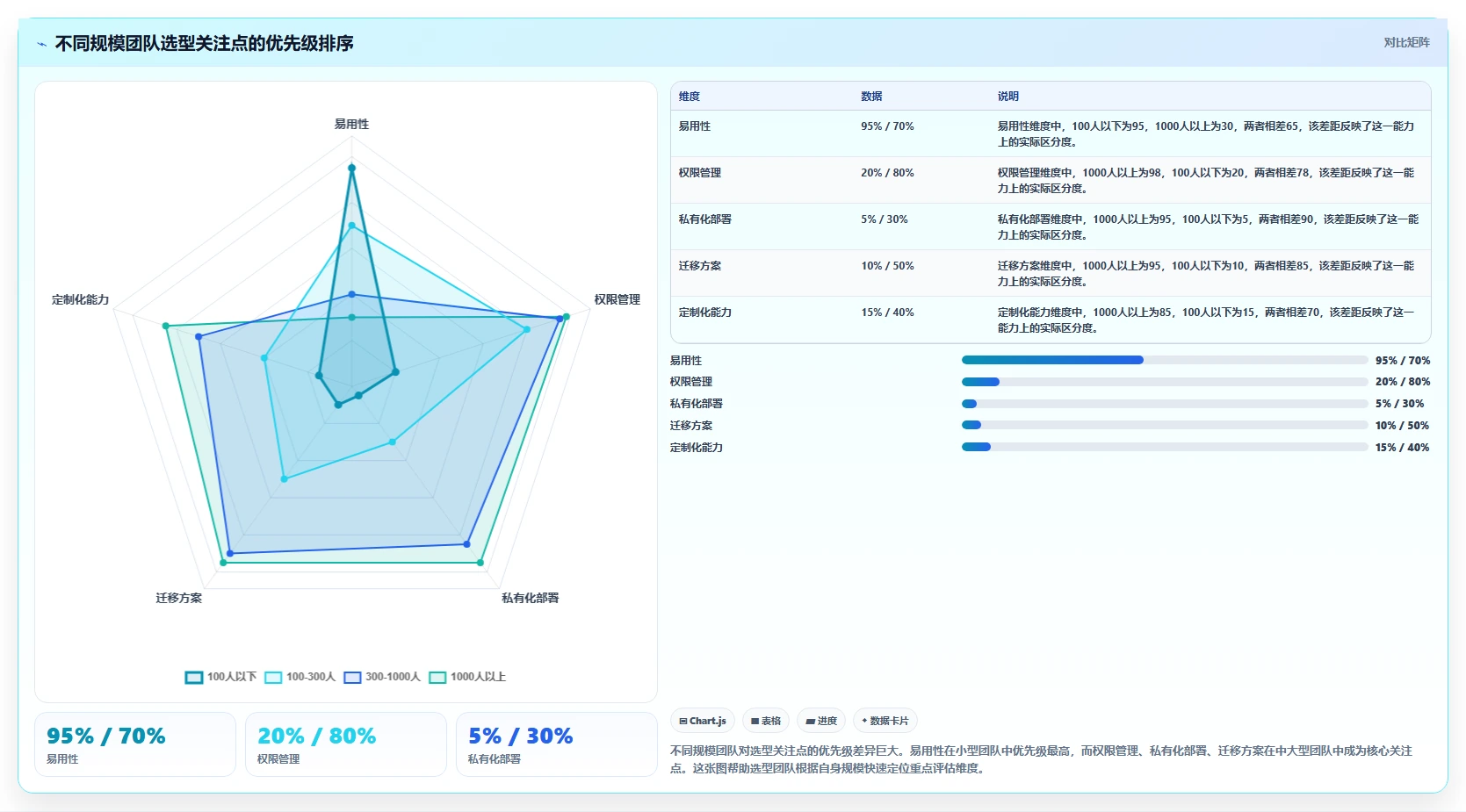Click the 权限管理 axis label on the radar chart
Image resolution: width=1466 pixels, height=812 pixels.
tap(617, 300)
